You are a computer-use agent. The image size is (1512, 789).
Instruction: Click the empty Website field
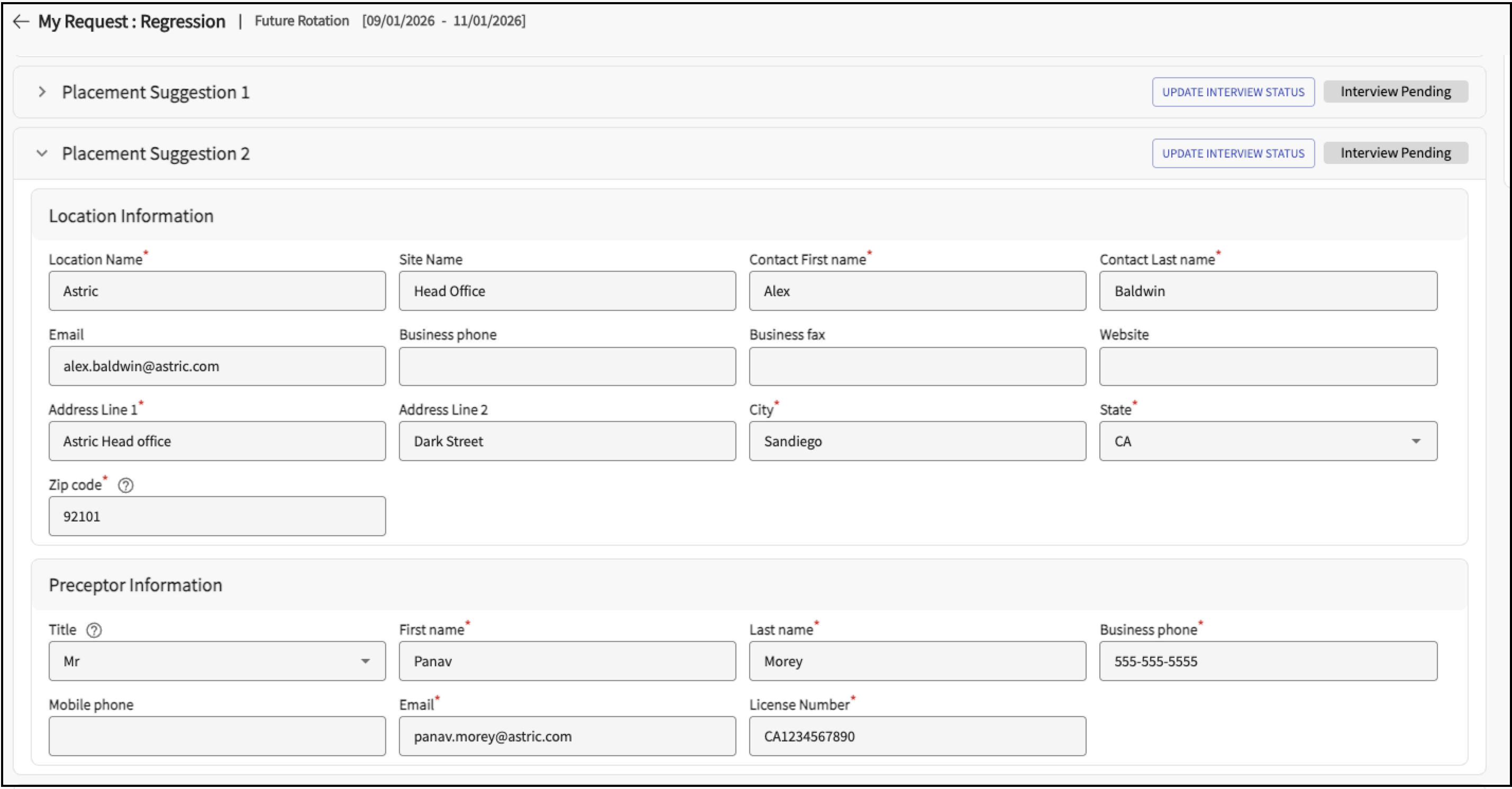1268,366
